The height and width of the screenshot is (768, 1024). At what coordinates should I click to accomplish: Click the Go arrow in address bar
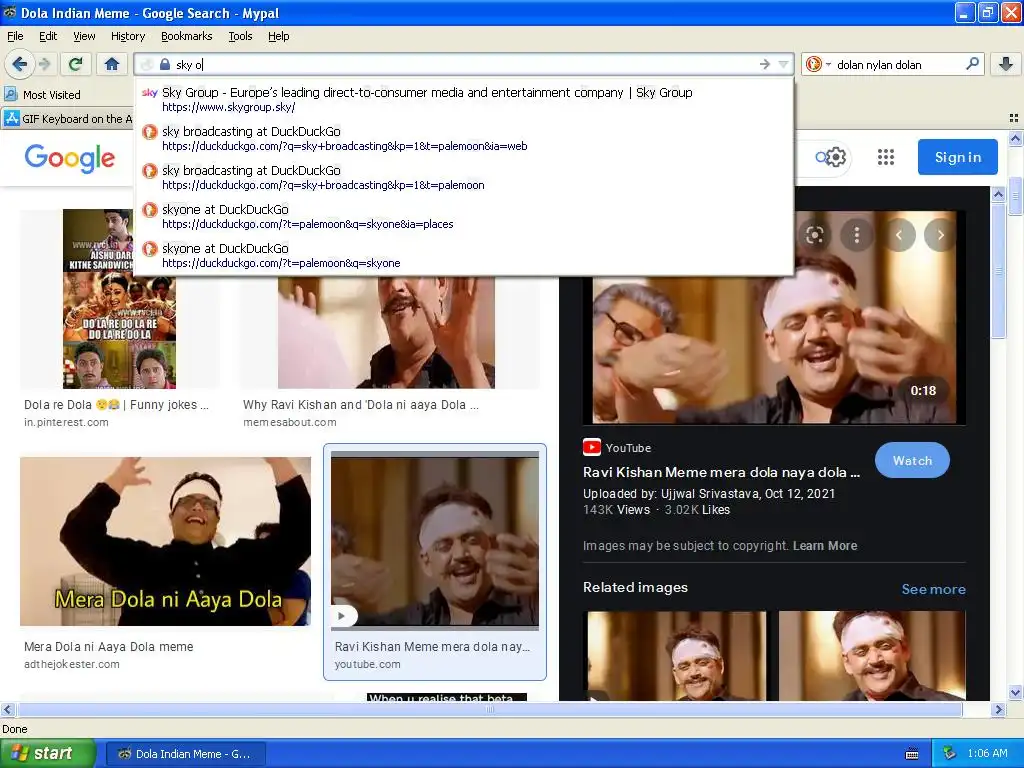pos(765,64)
